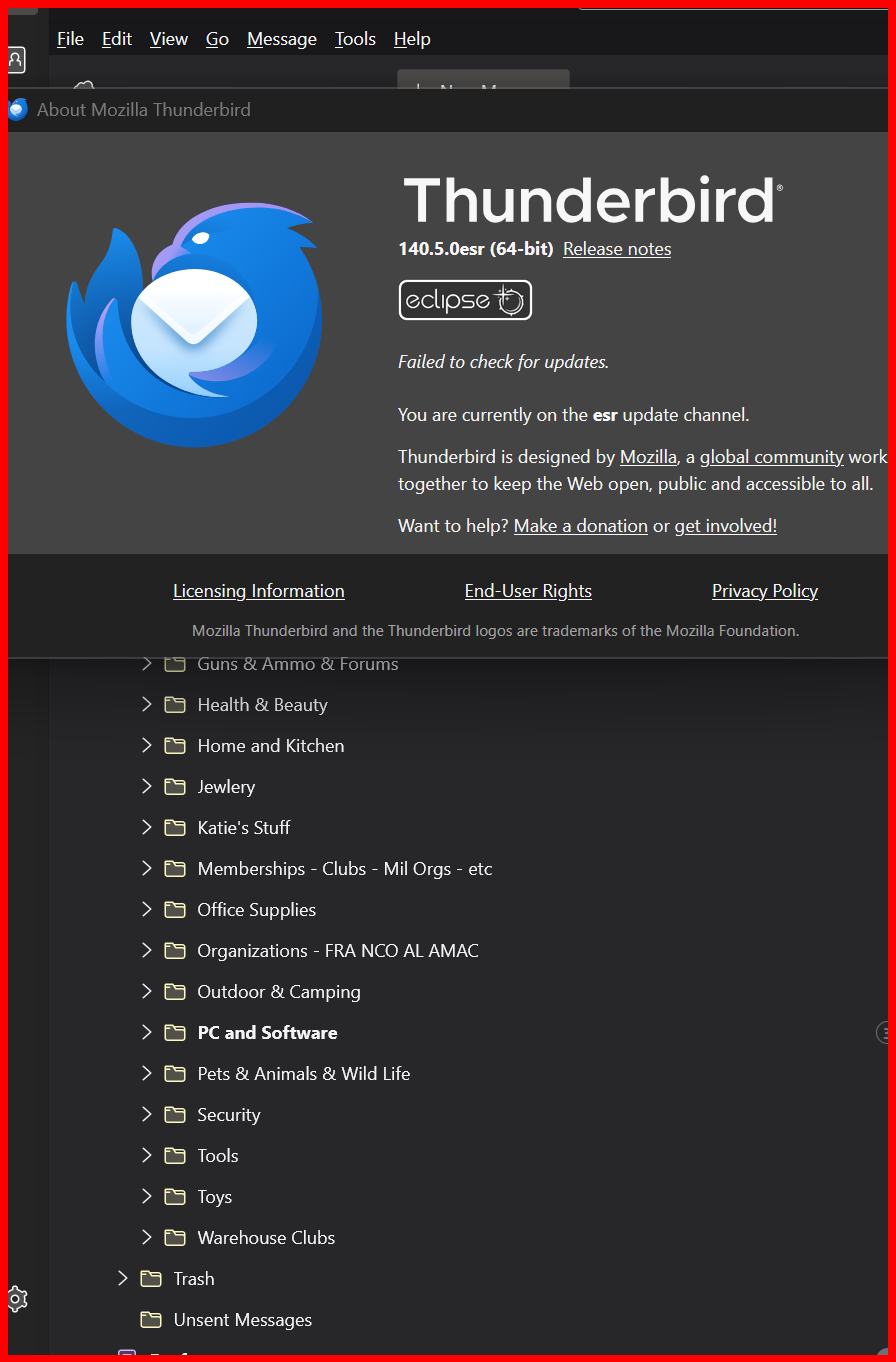
Task: Expand the Home and Kitchen folder
Action: pos(147,746)
